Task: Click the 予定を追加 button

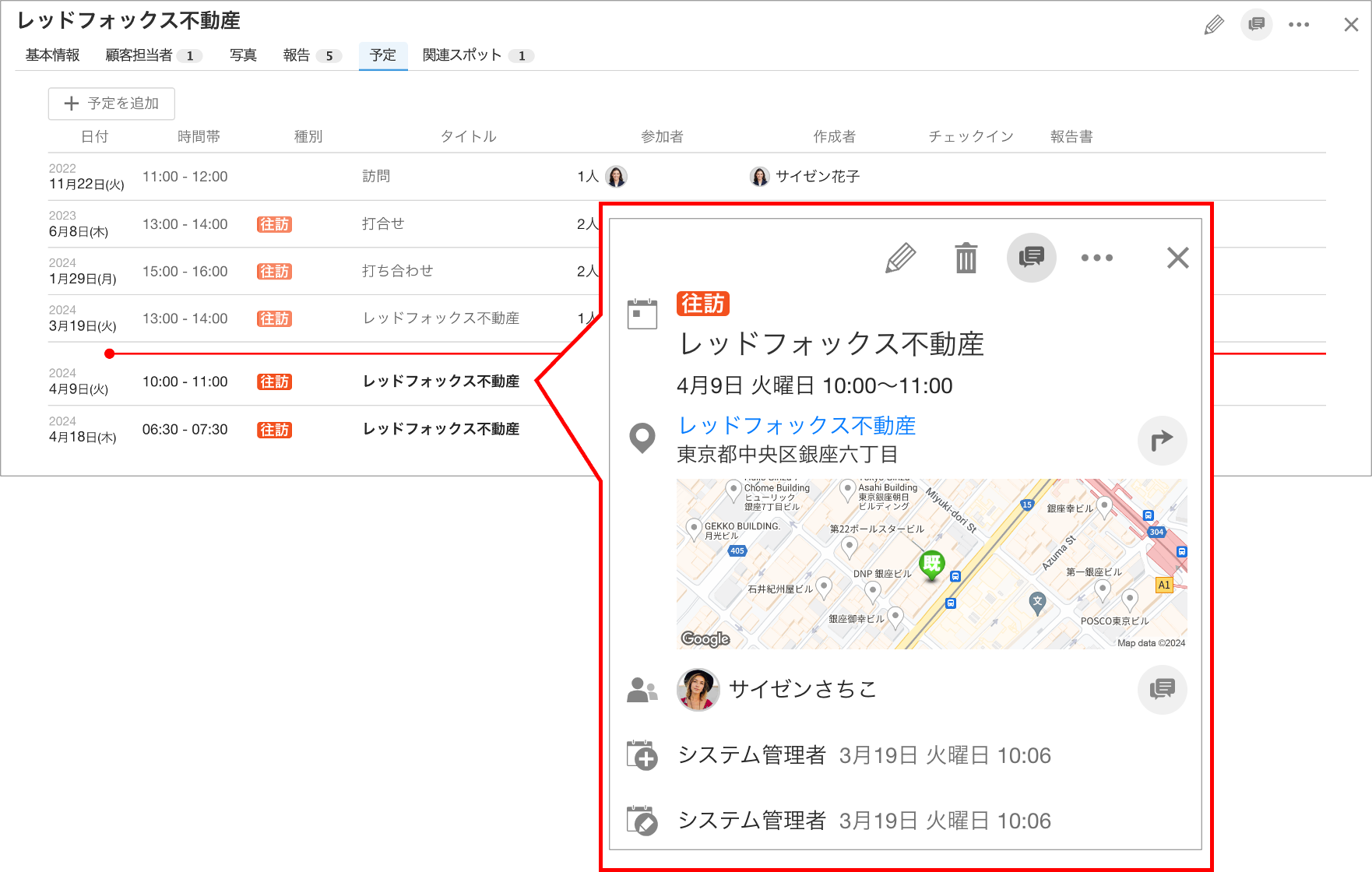Action: [x=111, y=104]
